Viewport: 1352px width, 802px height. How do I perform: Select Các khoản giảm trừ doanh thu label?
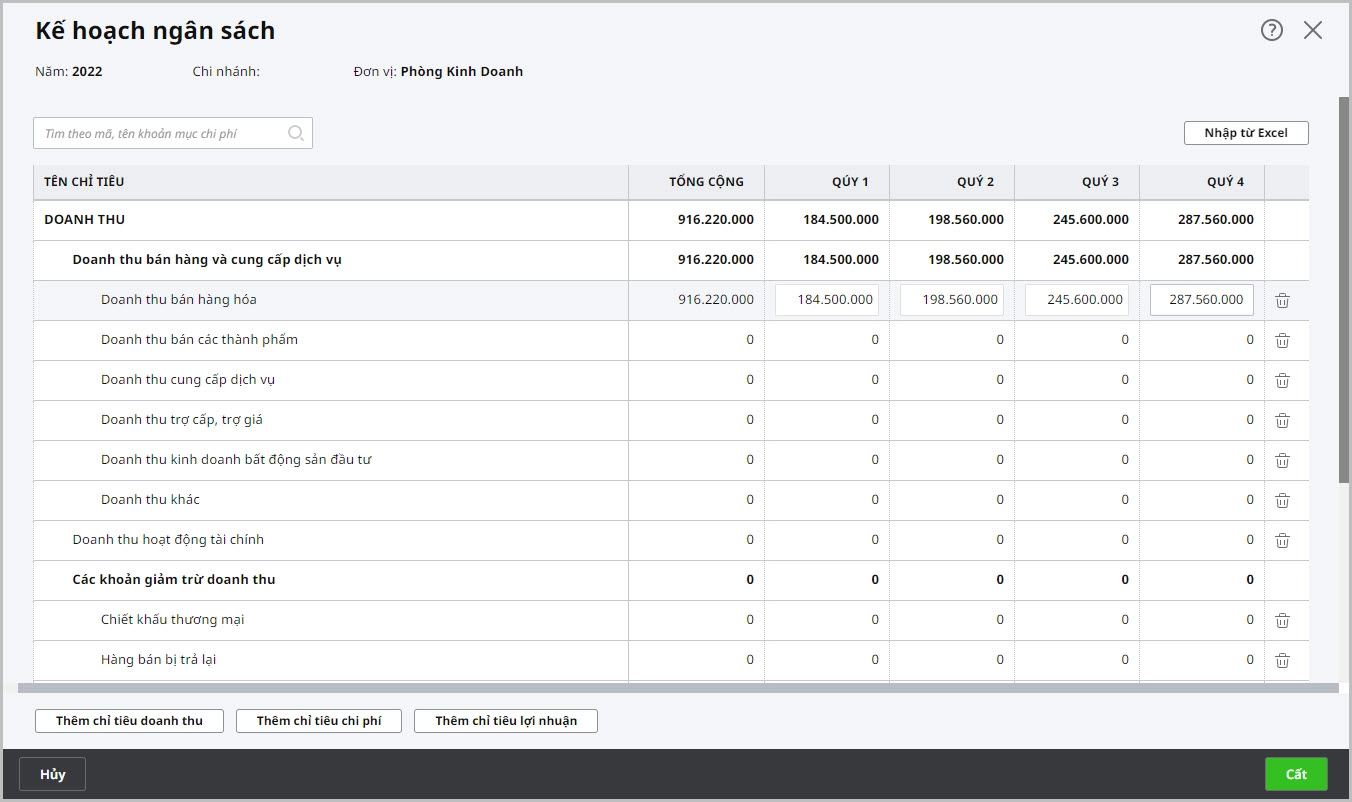[x=174, y=580]
